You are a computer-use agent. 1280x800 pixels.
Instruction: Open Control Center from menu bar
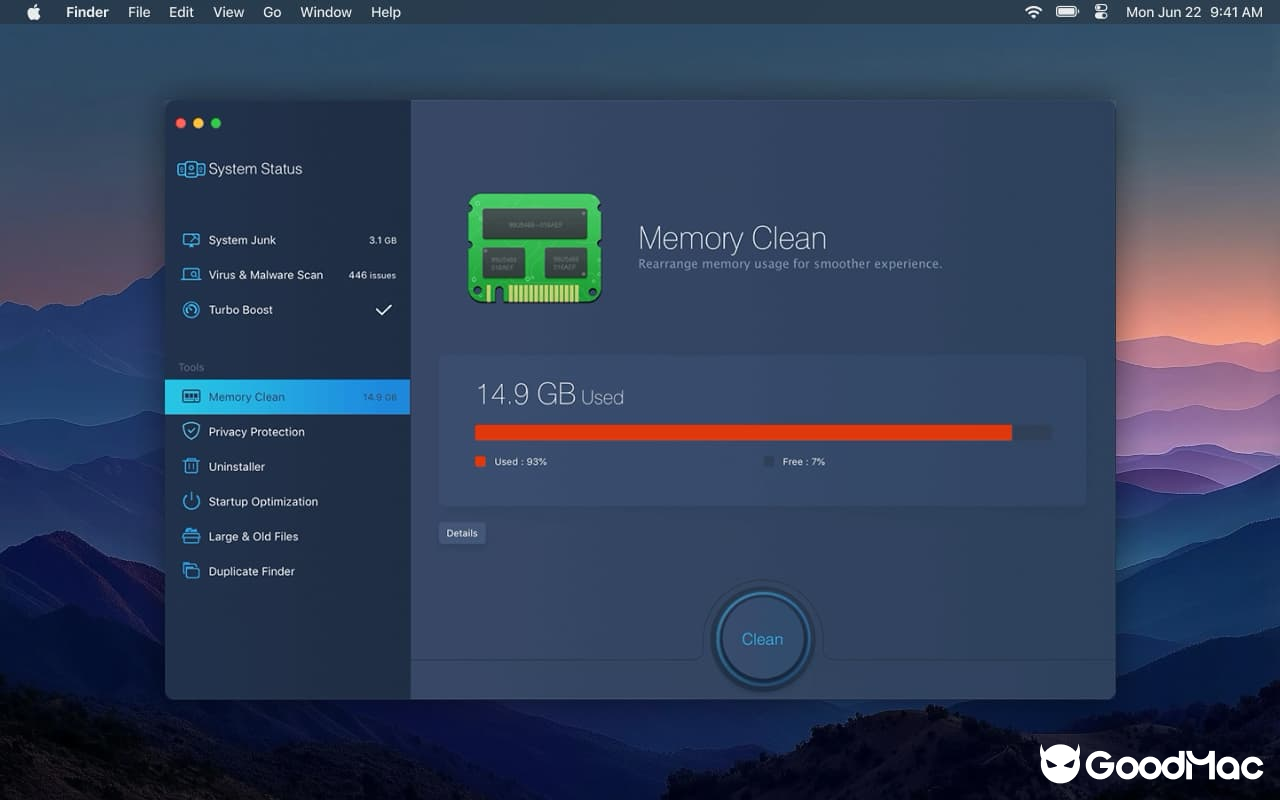coord(1101,12)
